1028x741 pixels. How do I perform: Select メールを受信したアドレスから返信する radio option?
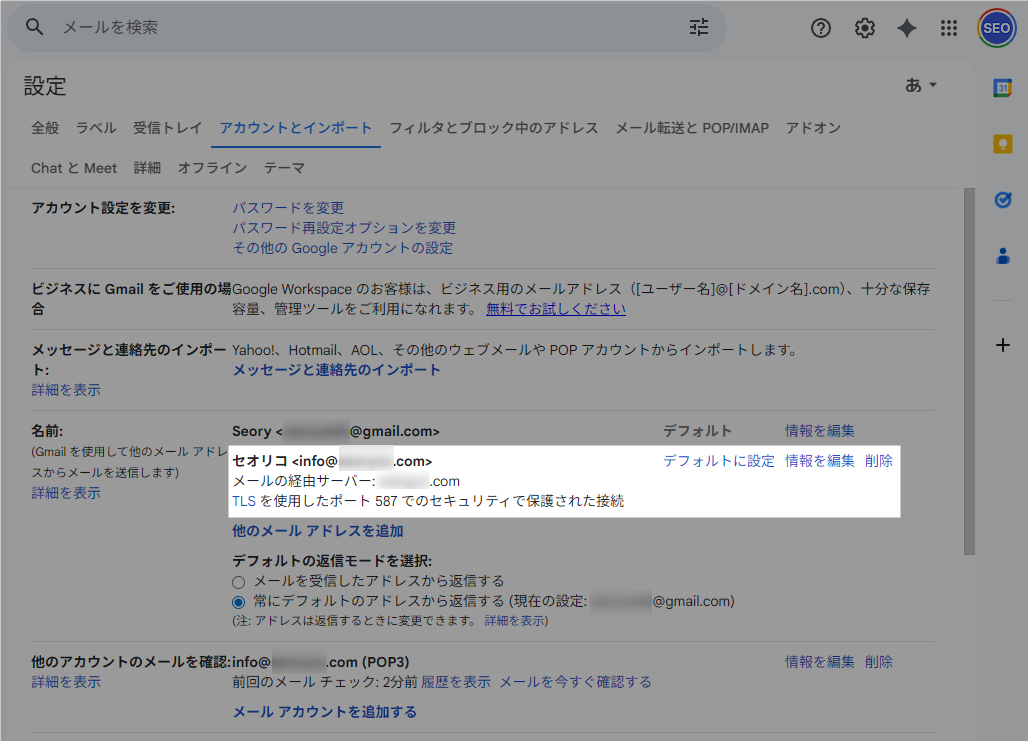tap(237, 582)
